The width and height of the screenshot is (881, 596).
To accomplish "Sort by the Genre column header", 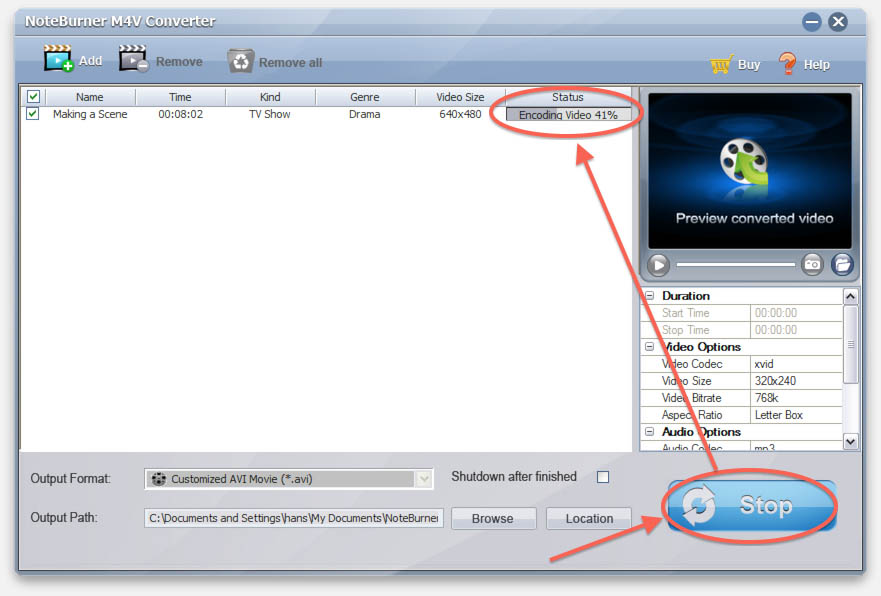I will click(365, 97).
